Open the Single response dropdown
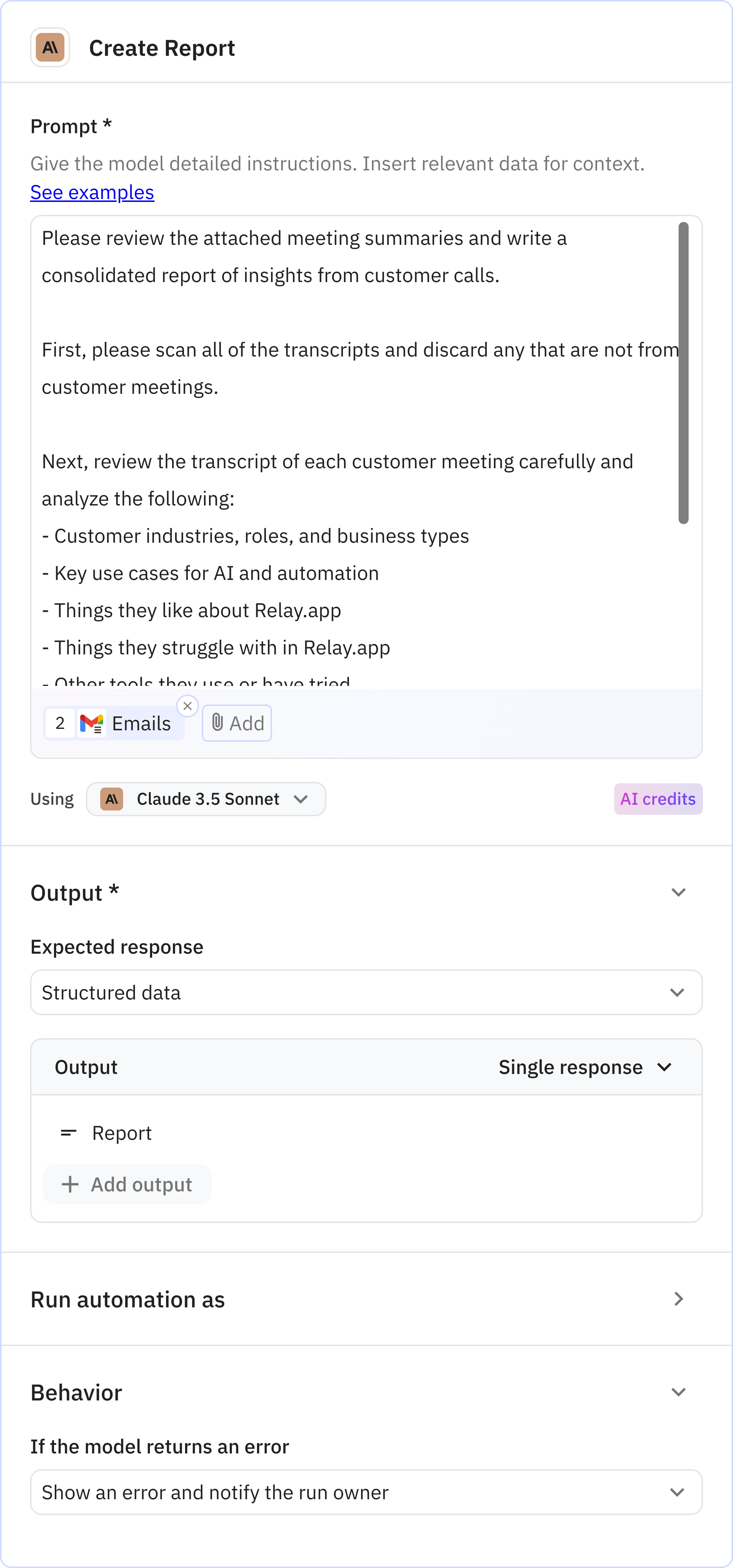Image resolution: width=733 pixels, height=1568 pixels. pos(584,1067)
